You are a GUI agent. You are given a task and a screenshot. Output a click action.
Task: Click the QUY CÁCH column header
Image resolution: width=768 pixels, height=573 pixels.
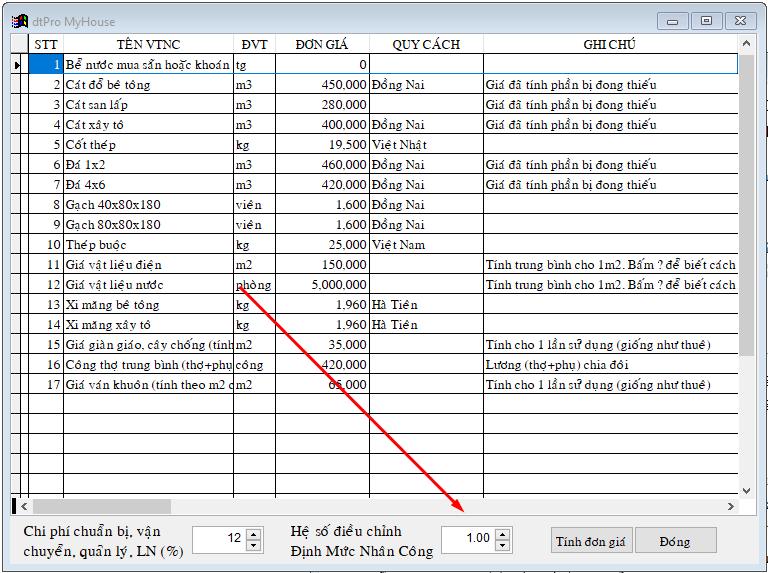[426, 44]
